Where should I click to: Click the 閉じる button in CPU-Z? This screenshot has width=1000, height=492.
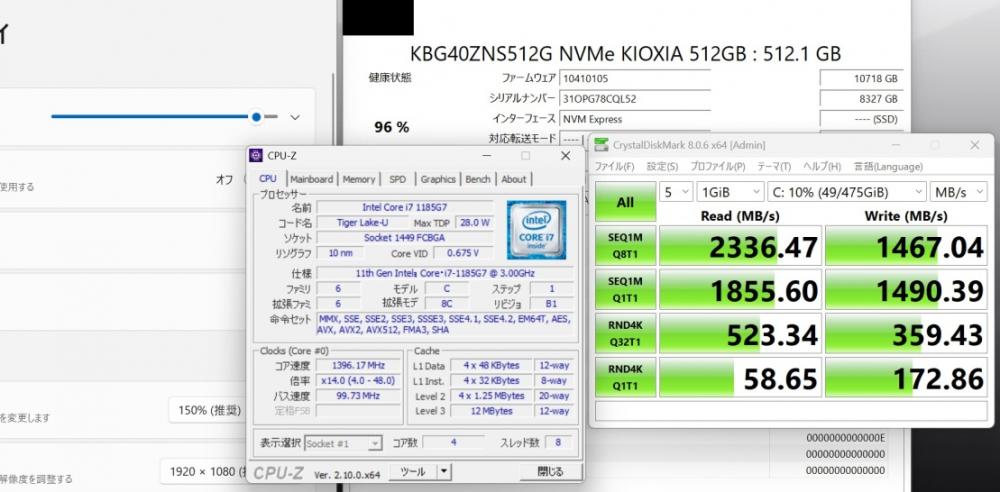[550, 472]
